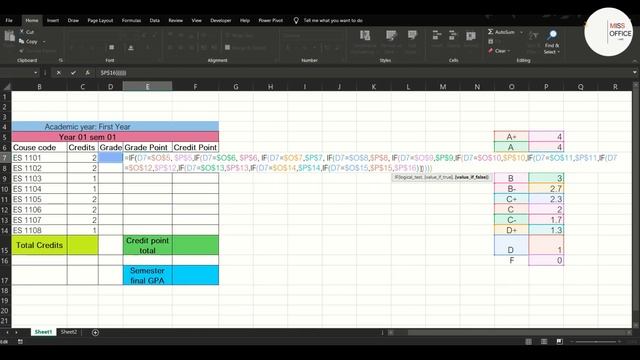Select column P header
640x360 pixels.
[546, 87]
